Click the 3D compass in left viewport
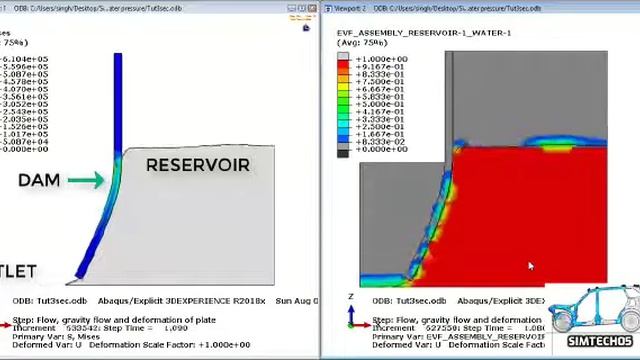Image resolution: width=640 pixels, height=360 pixels. [x=306, y=28]
